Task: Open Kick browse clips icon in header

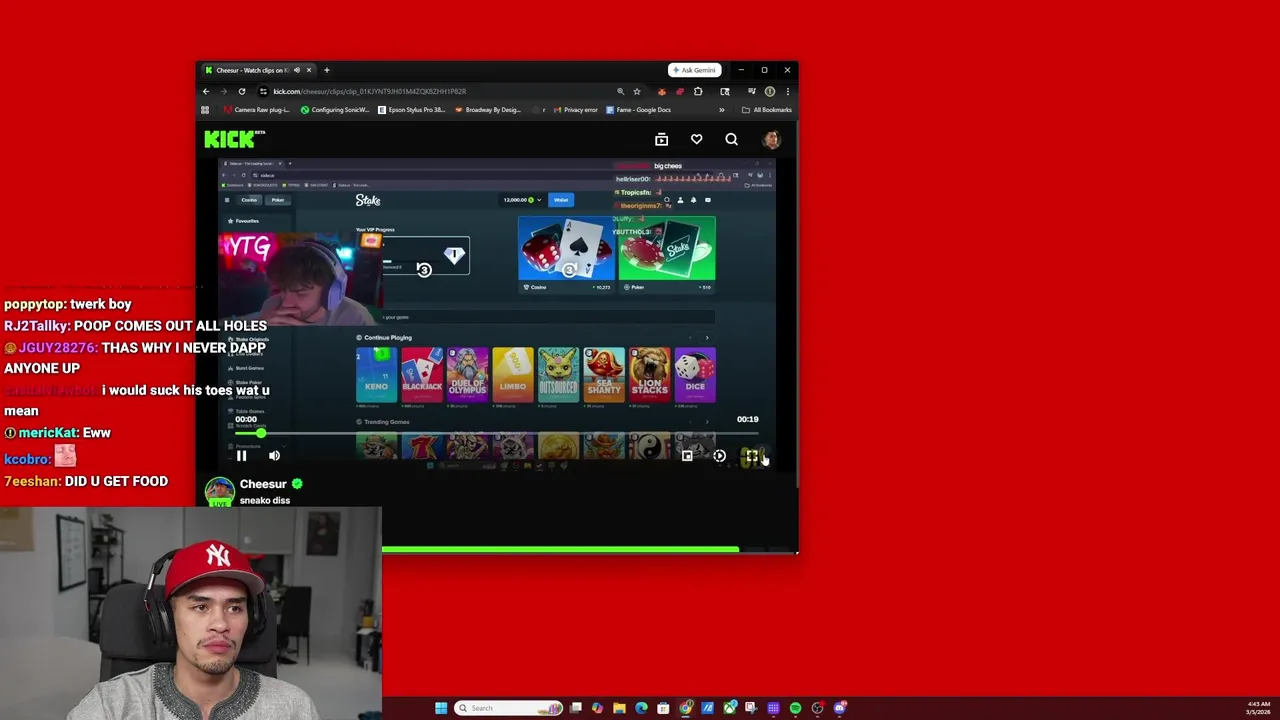Action: [661, 140]
